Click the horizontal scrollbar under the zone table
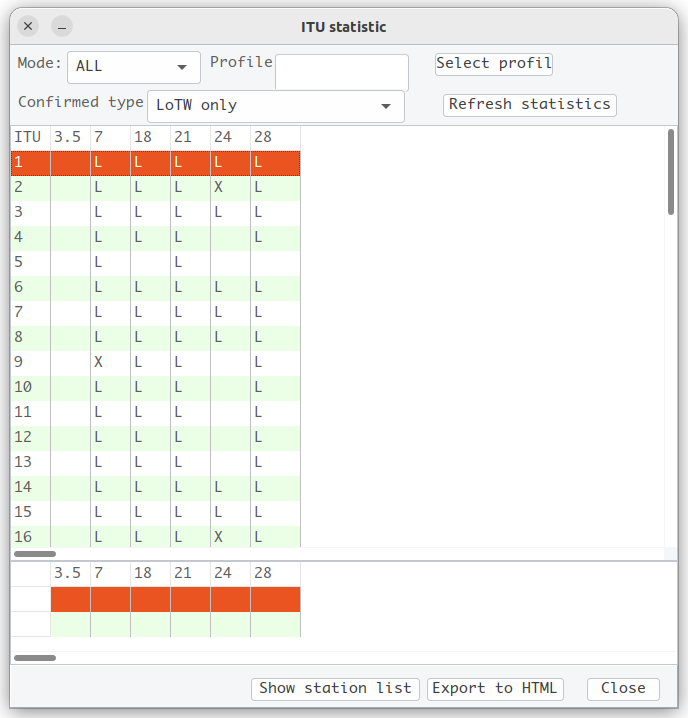The image size is (688, 718). (x=35, y=554)
